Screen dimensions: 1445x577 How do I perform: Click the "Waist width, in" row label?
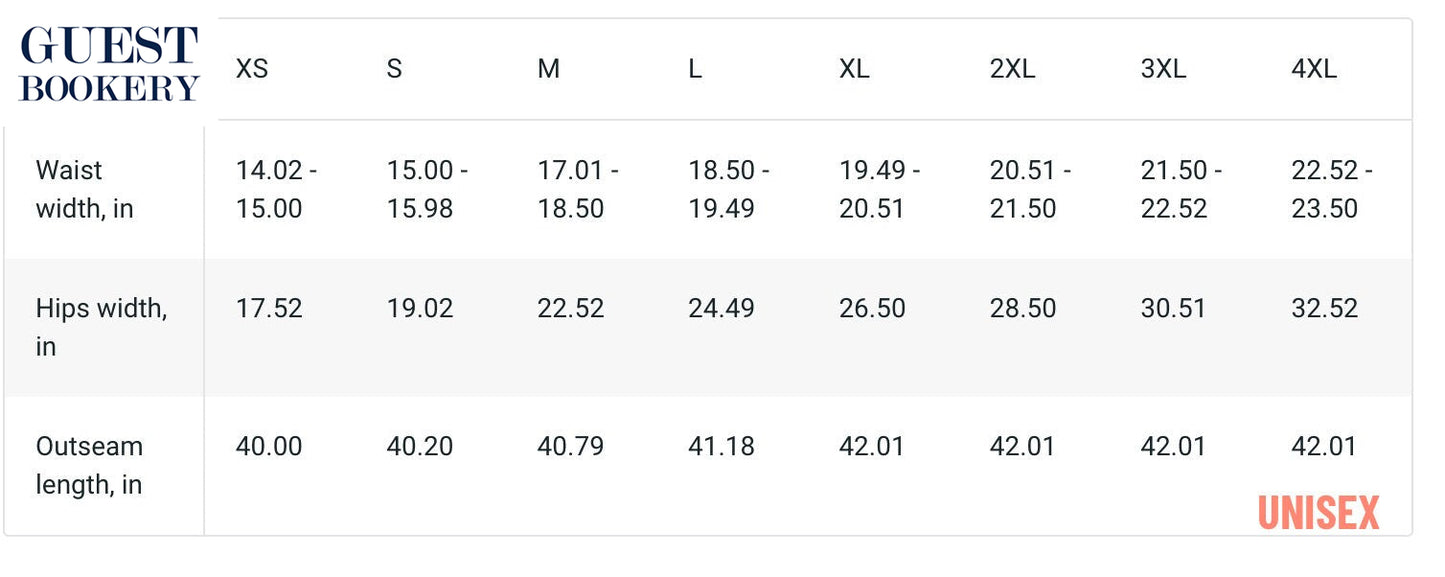coord(84,189)
